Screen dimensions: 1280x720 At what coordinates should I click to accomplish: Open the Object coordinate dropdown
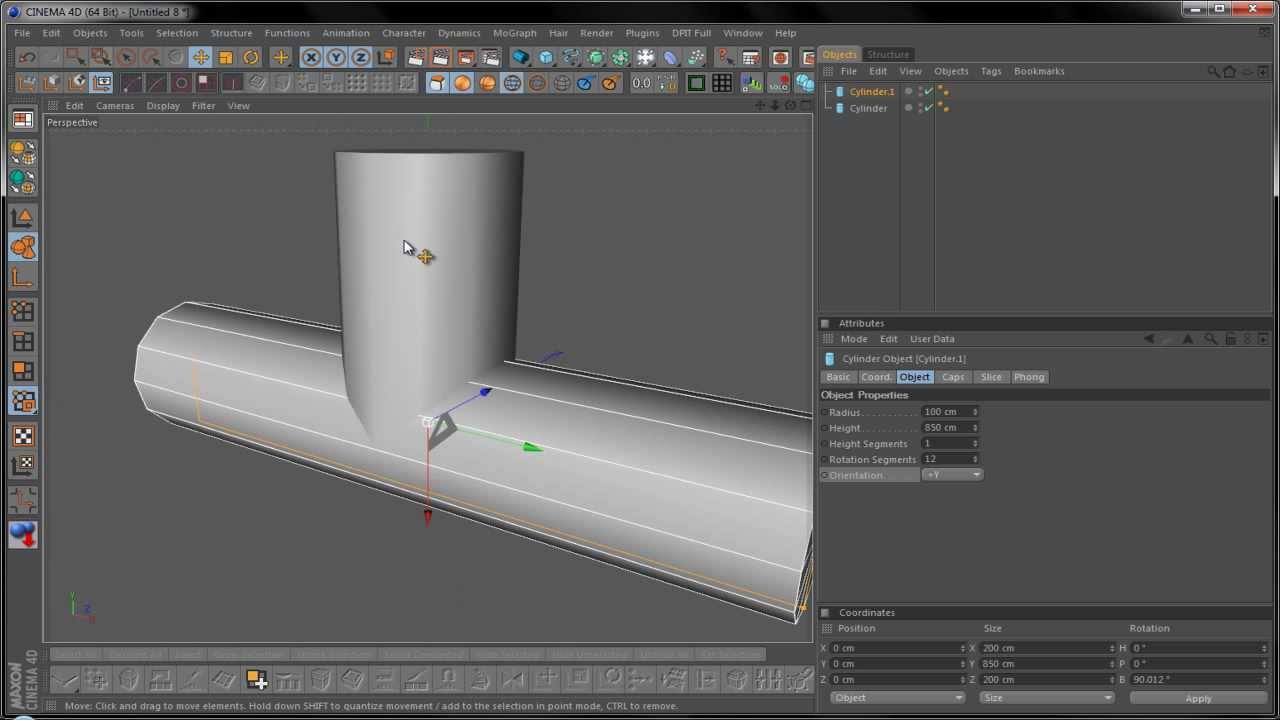pyautogui.click(x=896, y=697)
